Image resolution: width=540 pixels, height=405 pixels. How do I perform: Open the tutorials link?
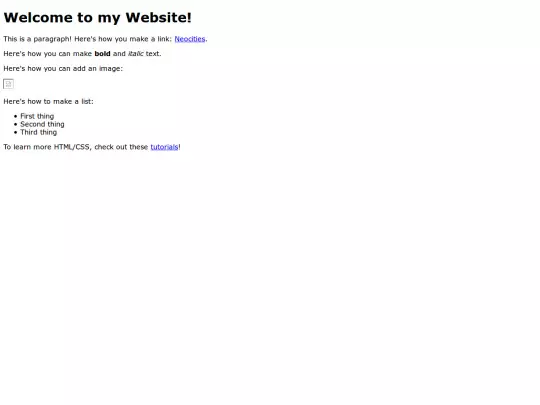164,147
